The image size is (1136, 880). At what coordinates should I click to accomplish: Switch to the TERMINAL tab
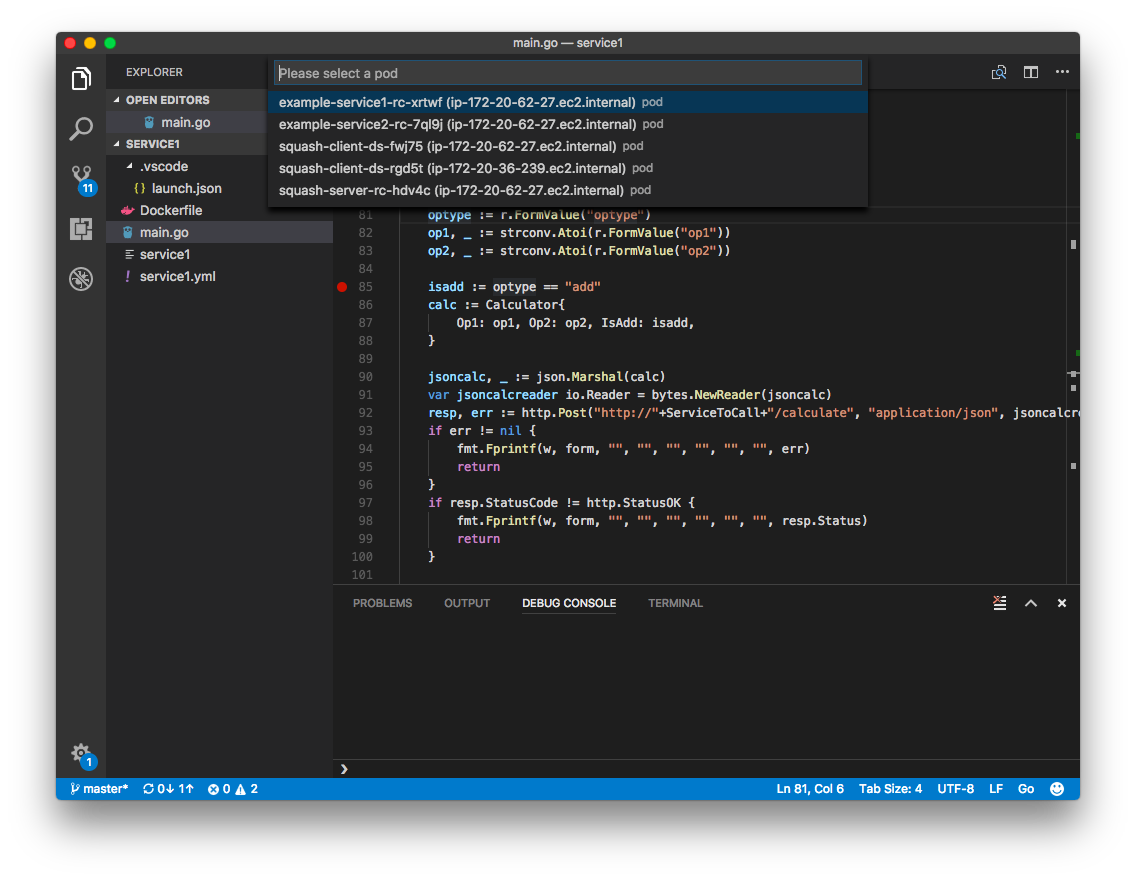[x=675, y=603]
